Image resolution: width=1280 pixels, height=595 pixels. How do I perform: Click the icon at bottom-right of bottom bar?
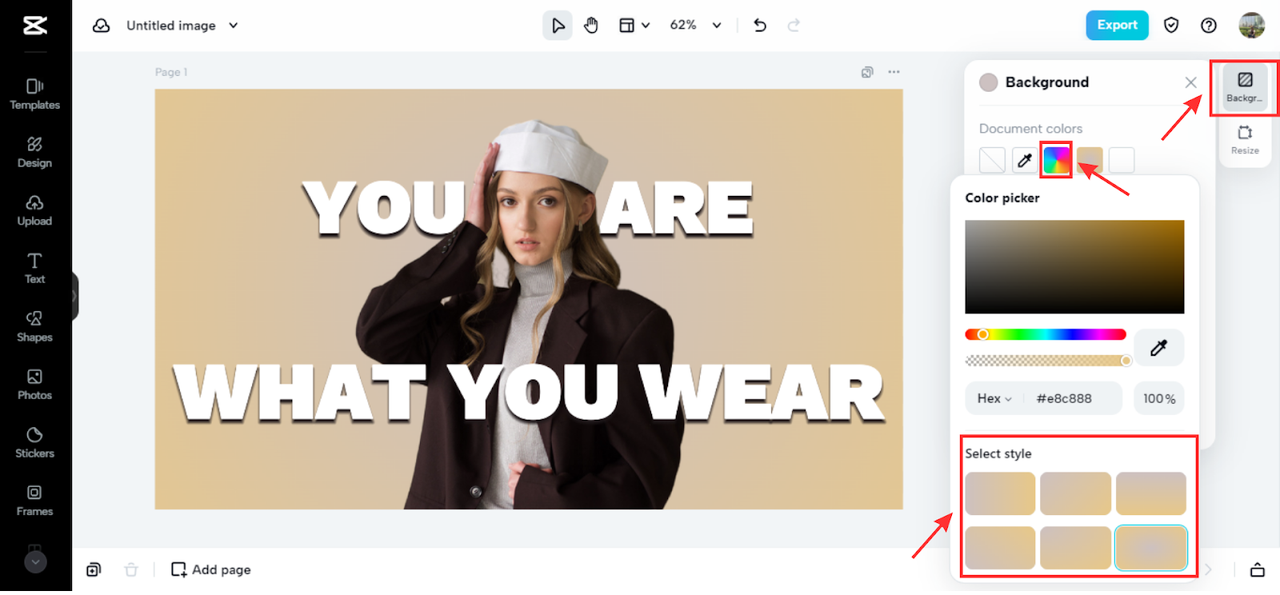[x=1257, y=569]
